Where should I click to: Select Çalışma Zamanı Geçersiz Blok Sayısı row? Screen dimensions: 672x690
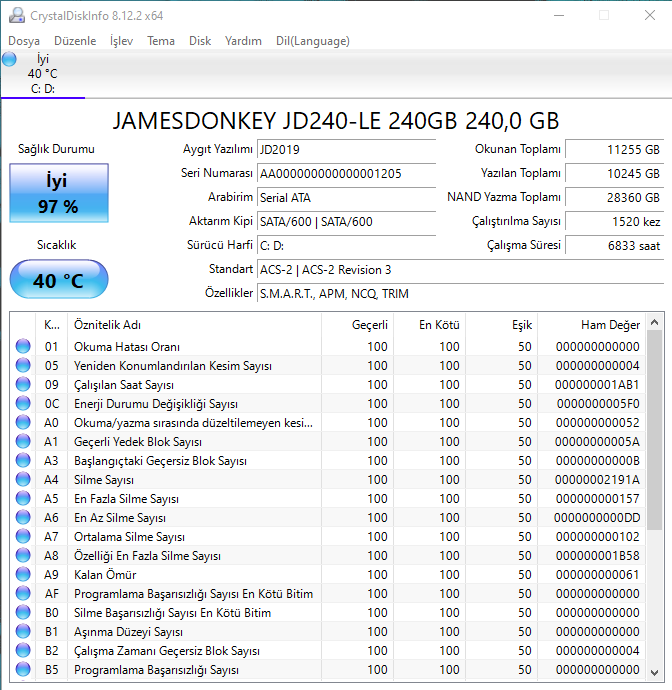tap(327, 651)
